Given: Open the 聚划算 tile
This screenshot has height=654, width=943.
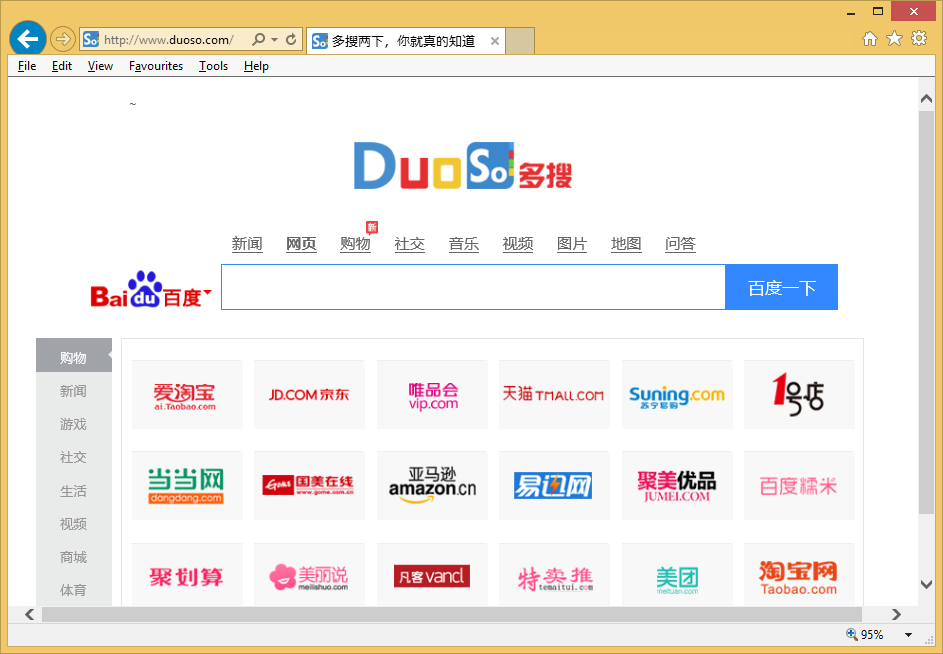Looking at the screenshot, I should click(187, 576).
